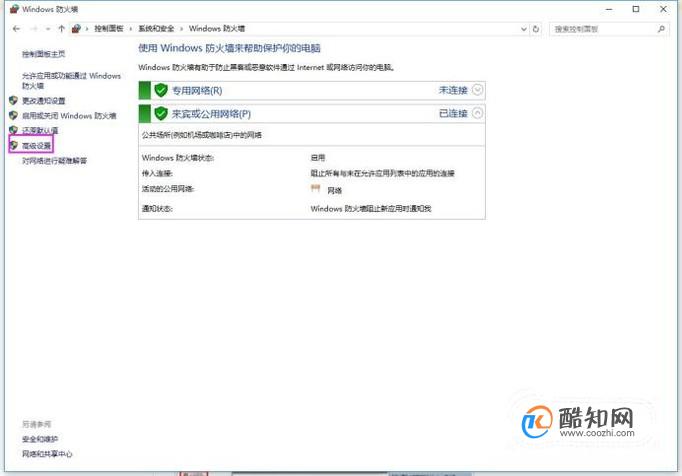682x476 pixels.
Task: Click the 通知状态 label
Action: click(157, 209)
